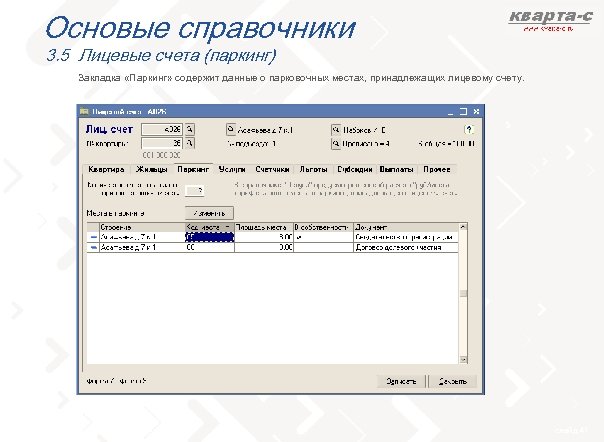
Task: Select the Паркинг tab
Action: point(193,169)
